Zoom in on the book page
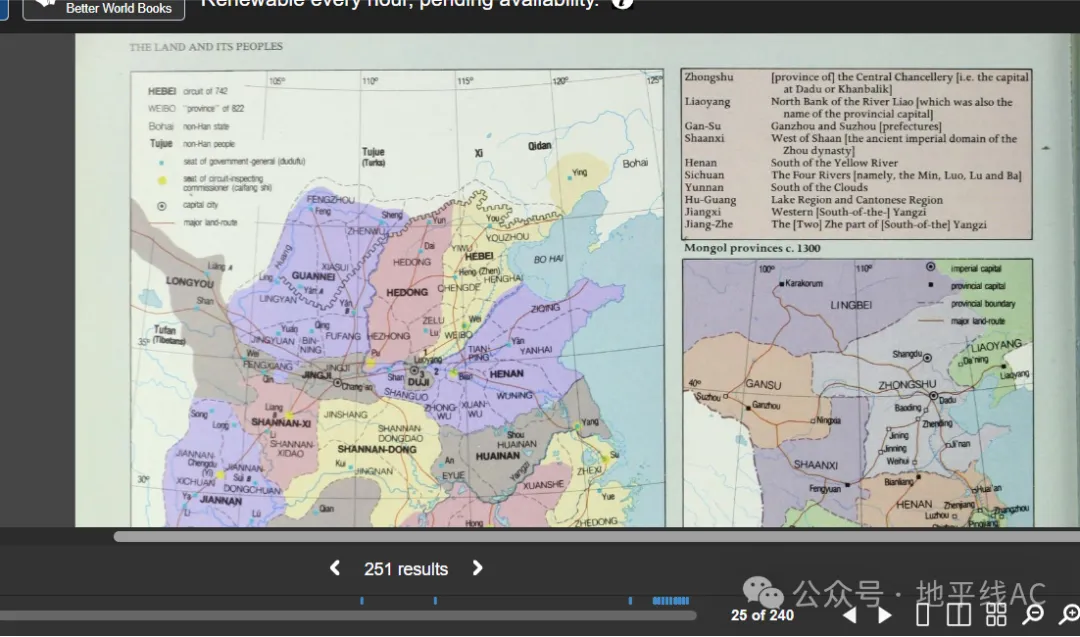The image size is (1080, 637). [1069, 614]
